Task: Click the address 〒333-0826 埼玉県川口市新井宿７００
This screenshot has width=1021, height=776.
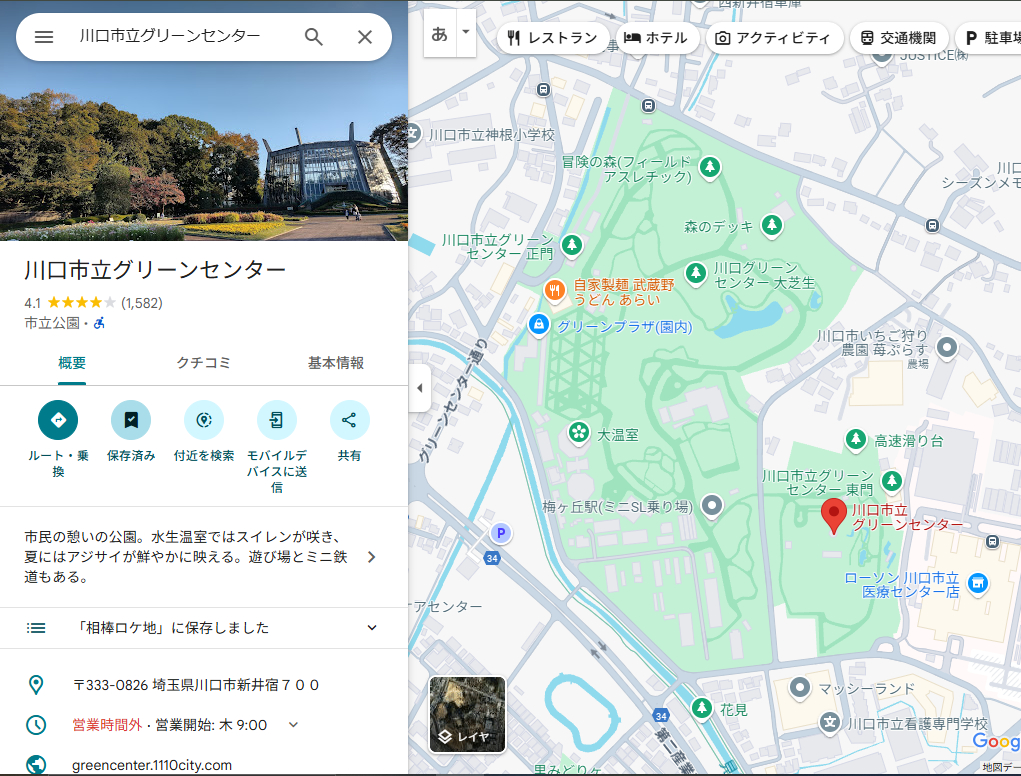Action: point(196,685)
